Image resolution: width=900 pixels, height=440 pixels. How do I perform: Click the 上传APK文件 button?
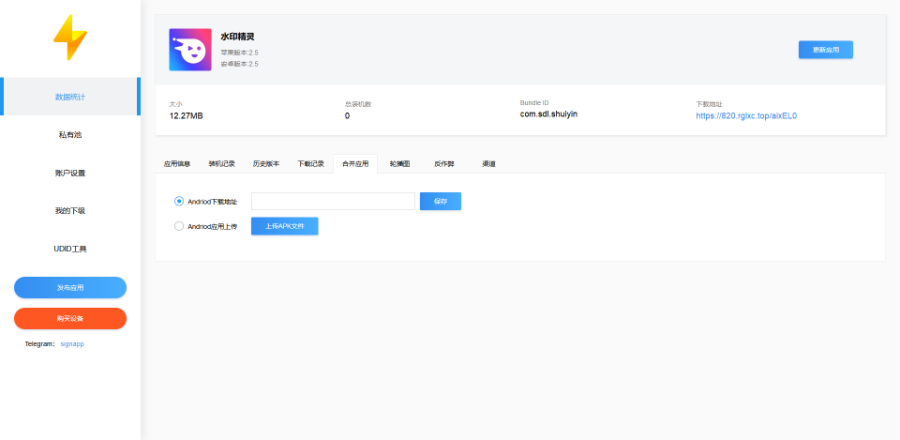(284, 226)
